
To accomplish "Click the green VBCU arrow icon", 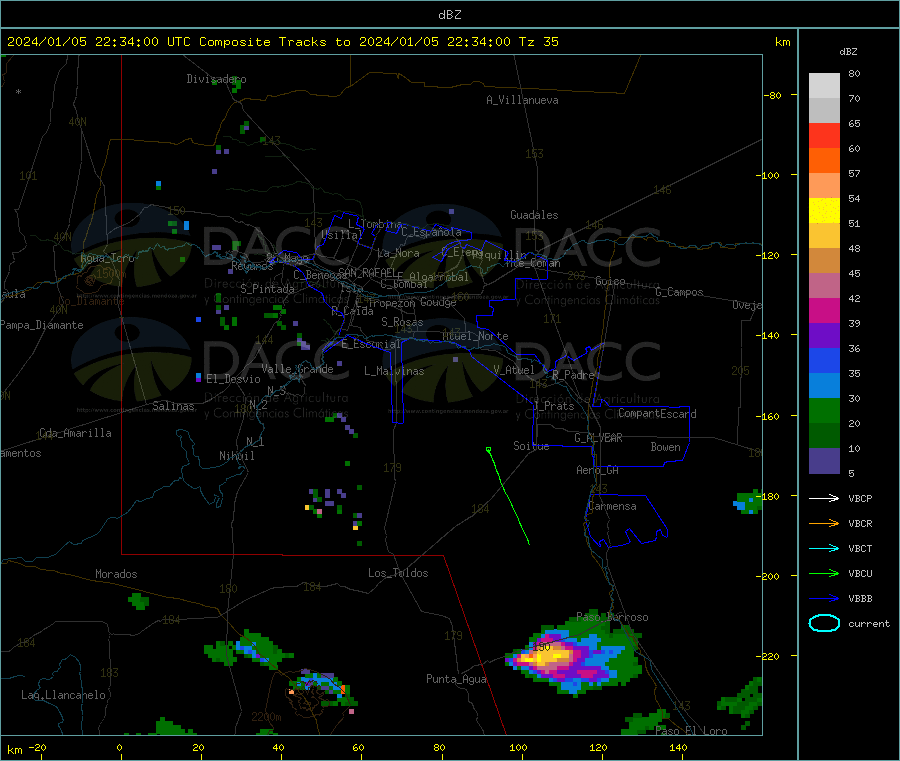I will tap(824, 573).
